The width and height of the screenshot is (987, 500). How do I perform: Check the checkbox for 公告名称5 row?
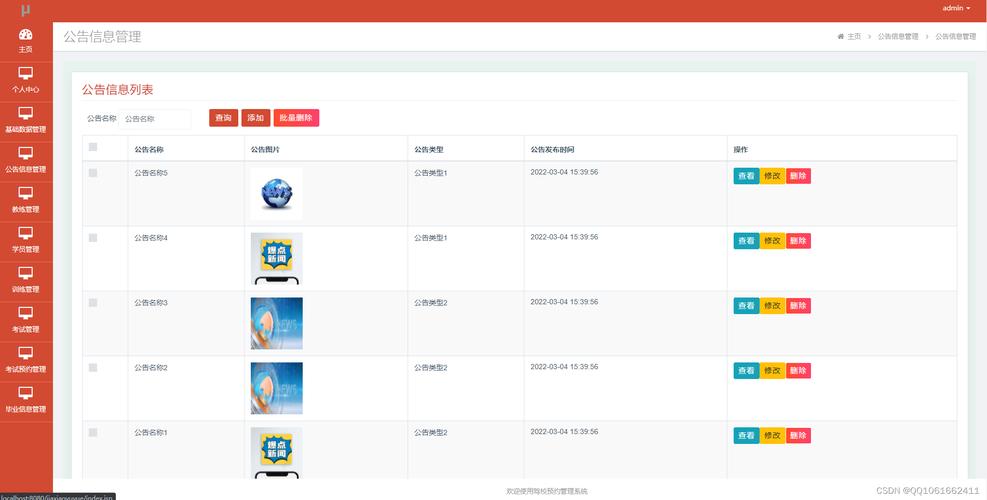tap(93, 173)
